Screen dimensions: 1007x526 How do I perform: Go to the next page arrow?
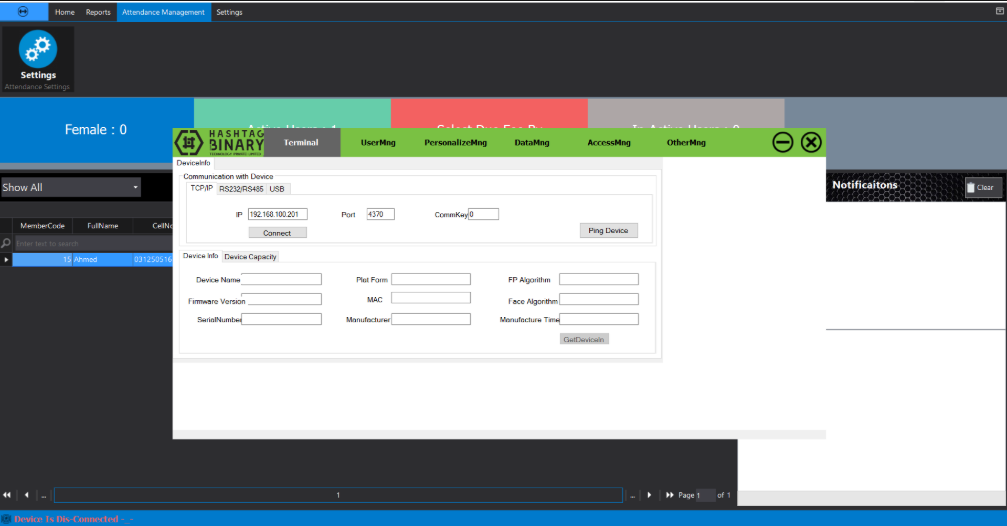tap(649, 495)
